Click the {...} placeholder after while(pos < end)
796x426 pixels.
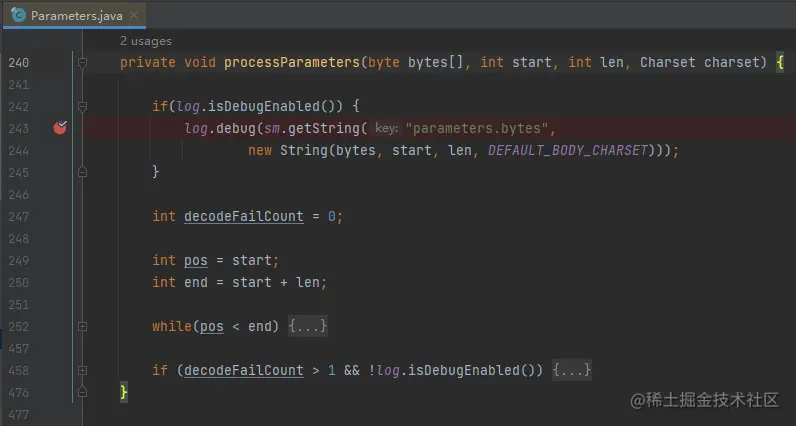pos(308,326)
